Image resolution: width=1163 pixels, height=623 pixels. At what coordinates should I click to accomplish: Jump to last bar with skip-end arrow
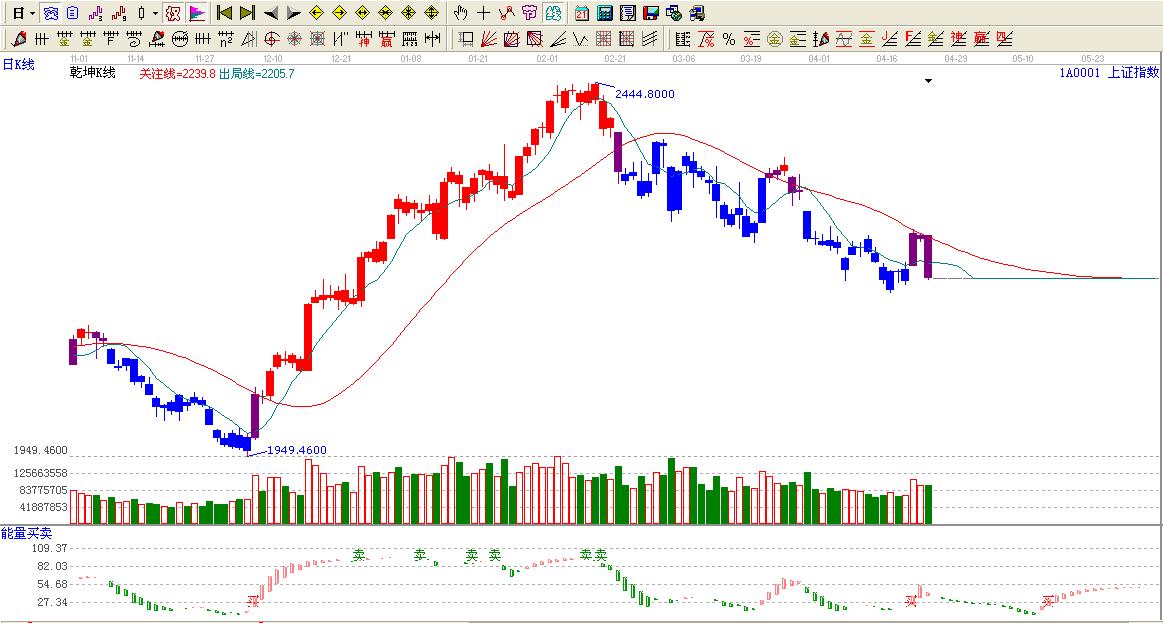tap(247, 13)
